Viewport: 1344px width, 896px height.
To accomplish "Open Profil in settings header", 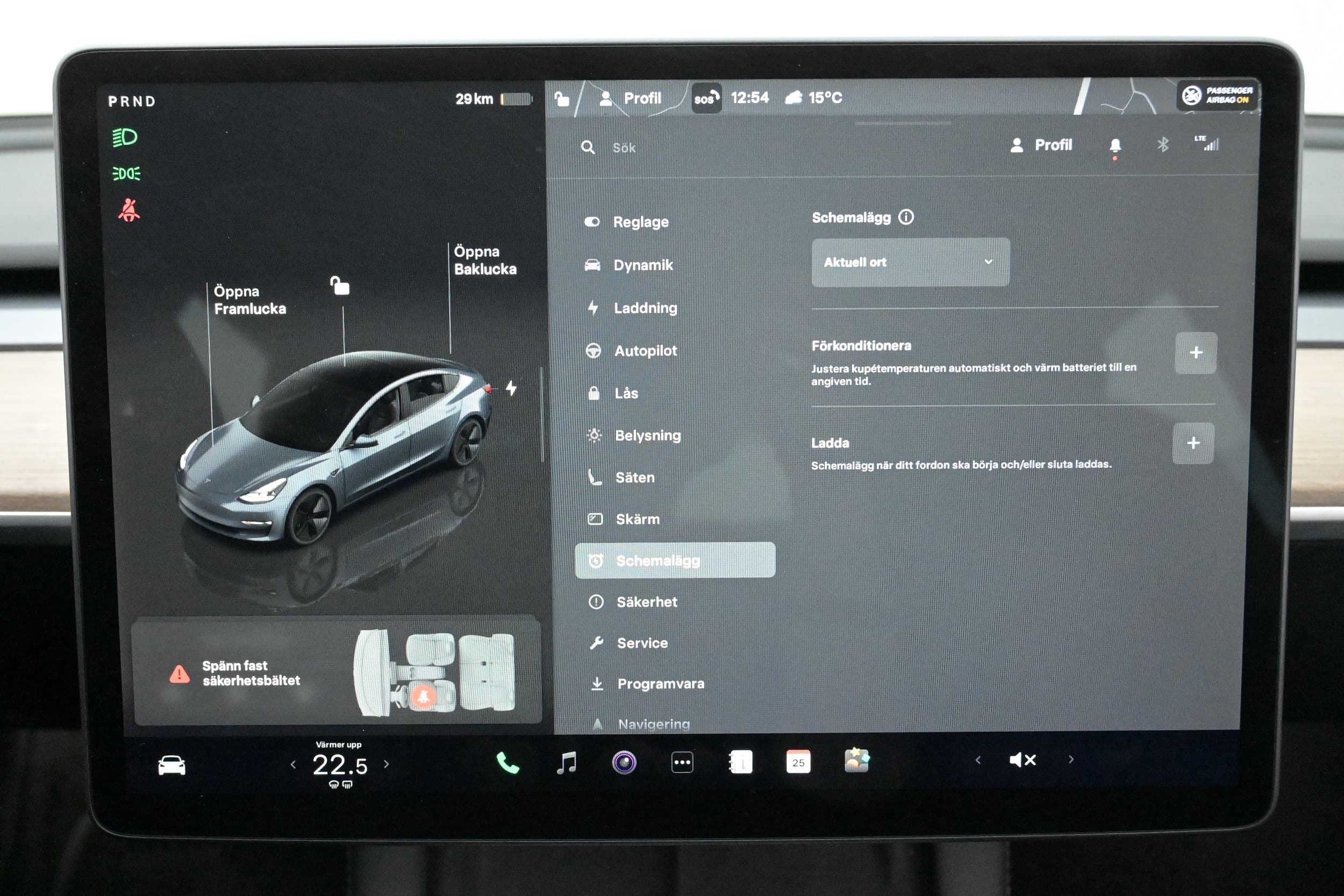I will [1041, 145].
